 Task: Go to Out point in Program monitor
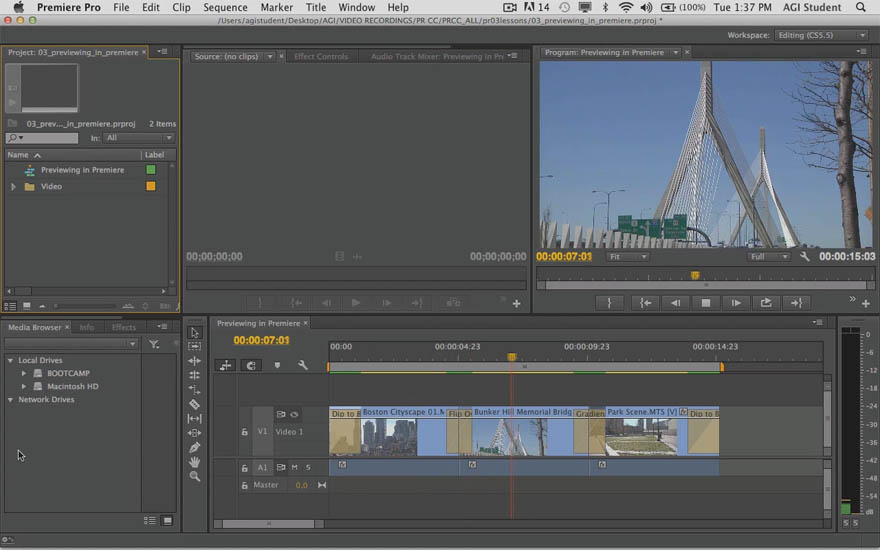click(x=796, y=303)
